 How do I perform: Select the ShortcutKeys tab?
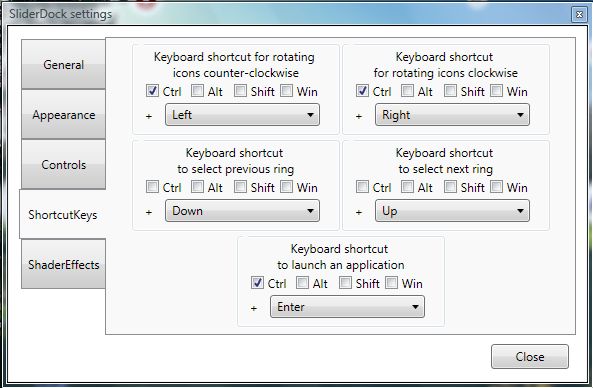tap(63, 214)
